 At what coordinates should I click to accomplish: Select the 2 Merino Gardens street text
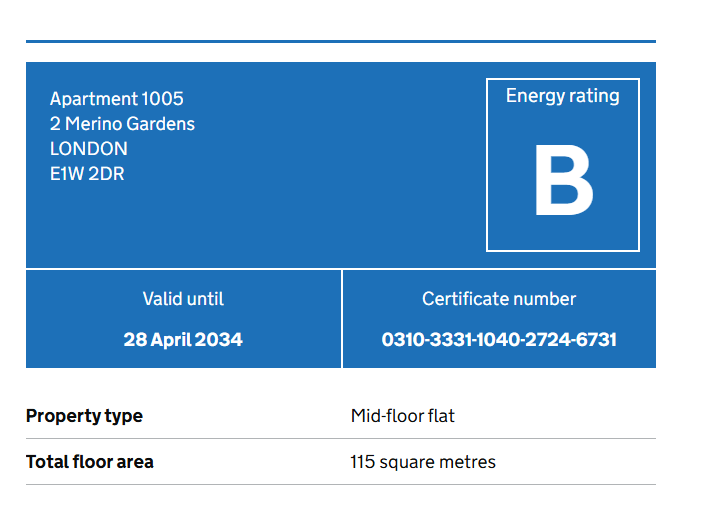[122, 124]
